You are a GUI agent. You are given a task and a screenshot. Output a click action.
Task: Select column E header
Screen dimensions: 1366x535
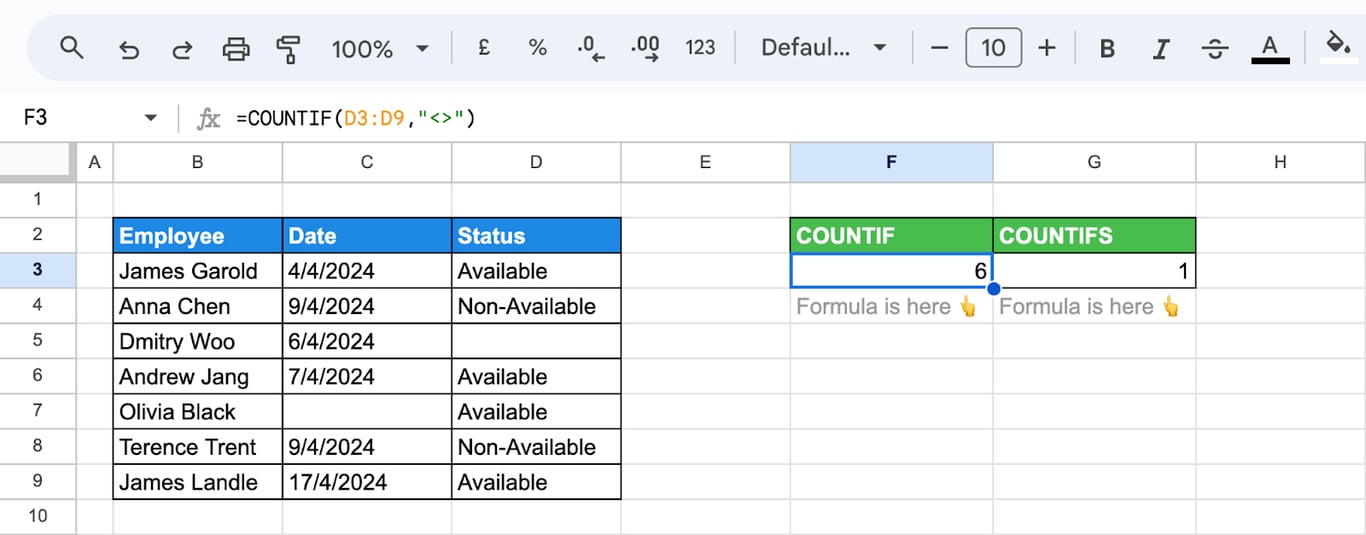pos(705,162)
